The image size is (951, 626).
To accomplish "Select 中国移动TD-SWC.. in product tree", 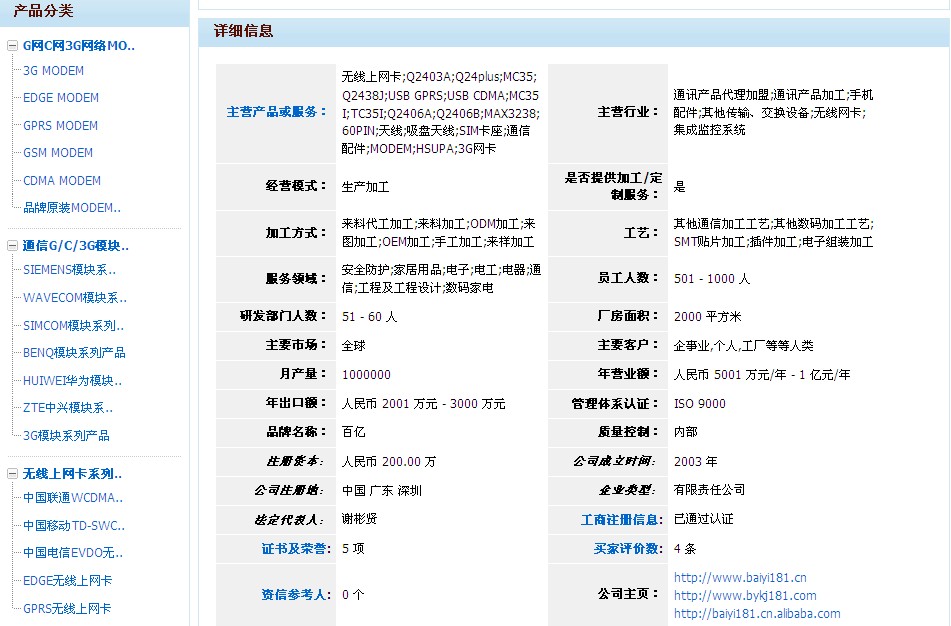I will pyautogui.click(x=74, y=526).
